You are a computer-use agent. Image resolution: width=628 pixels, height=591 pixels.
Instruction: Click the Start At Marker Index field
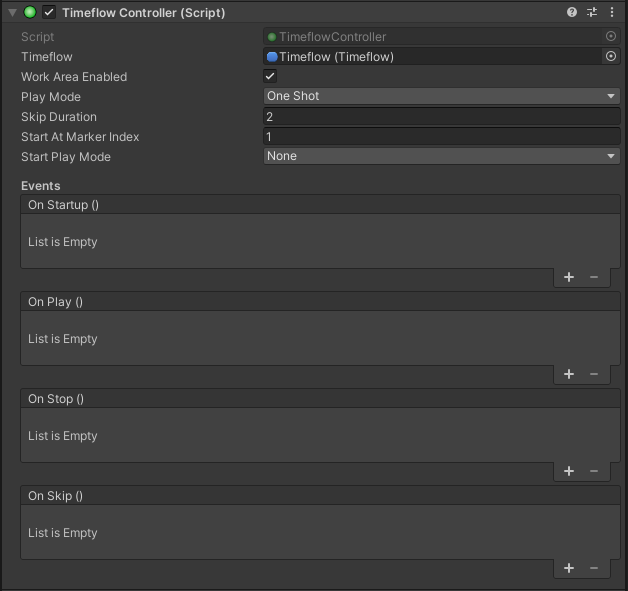click(441, 137)
